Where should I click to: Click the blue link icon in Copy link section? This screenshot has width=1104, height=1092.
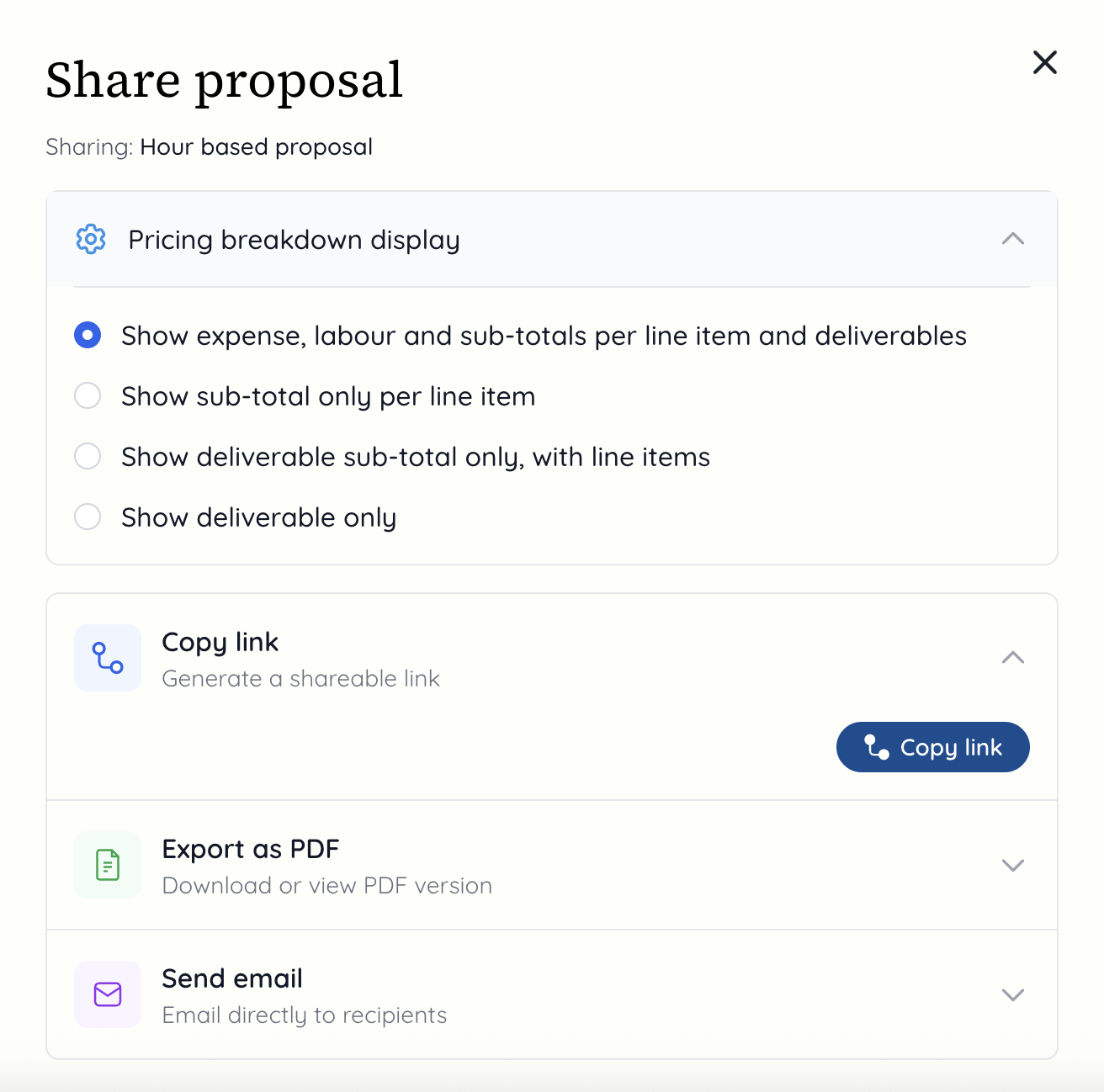107,658
